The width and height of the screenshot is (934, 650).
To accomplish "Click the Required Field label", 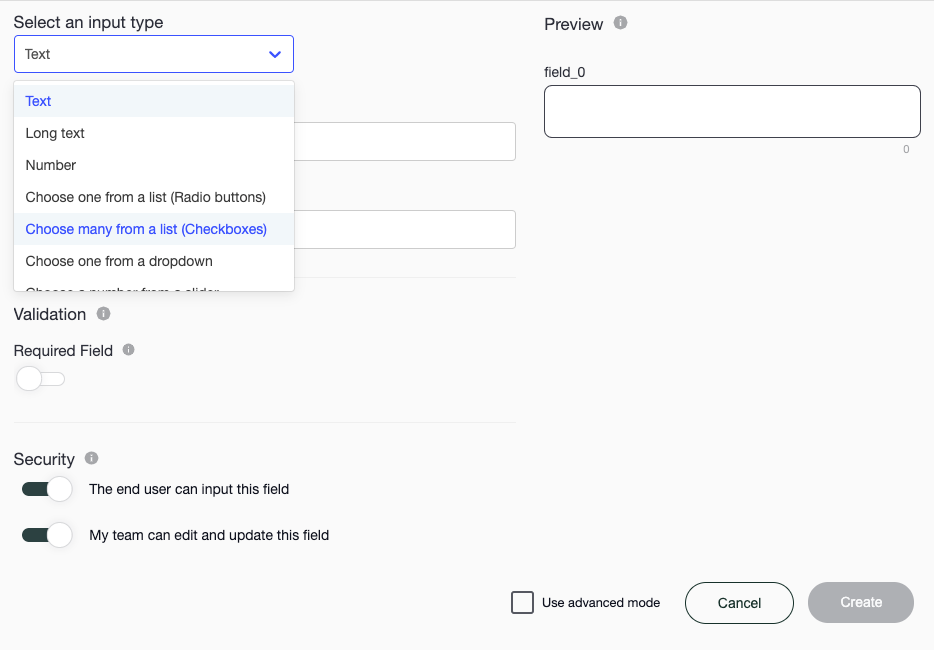I will (x=63, y=351).
